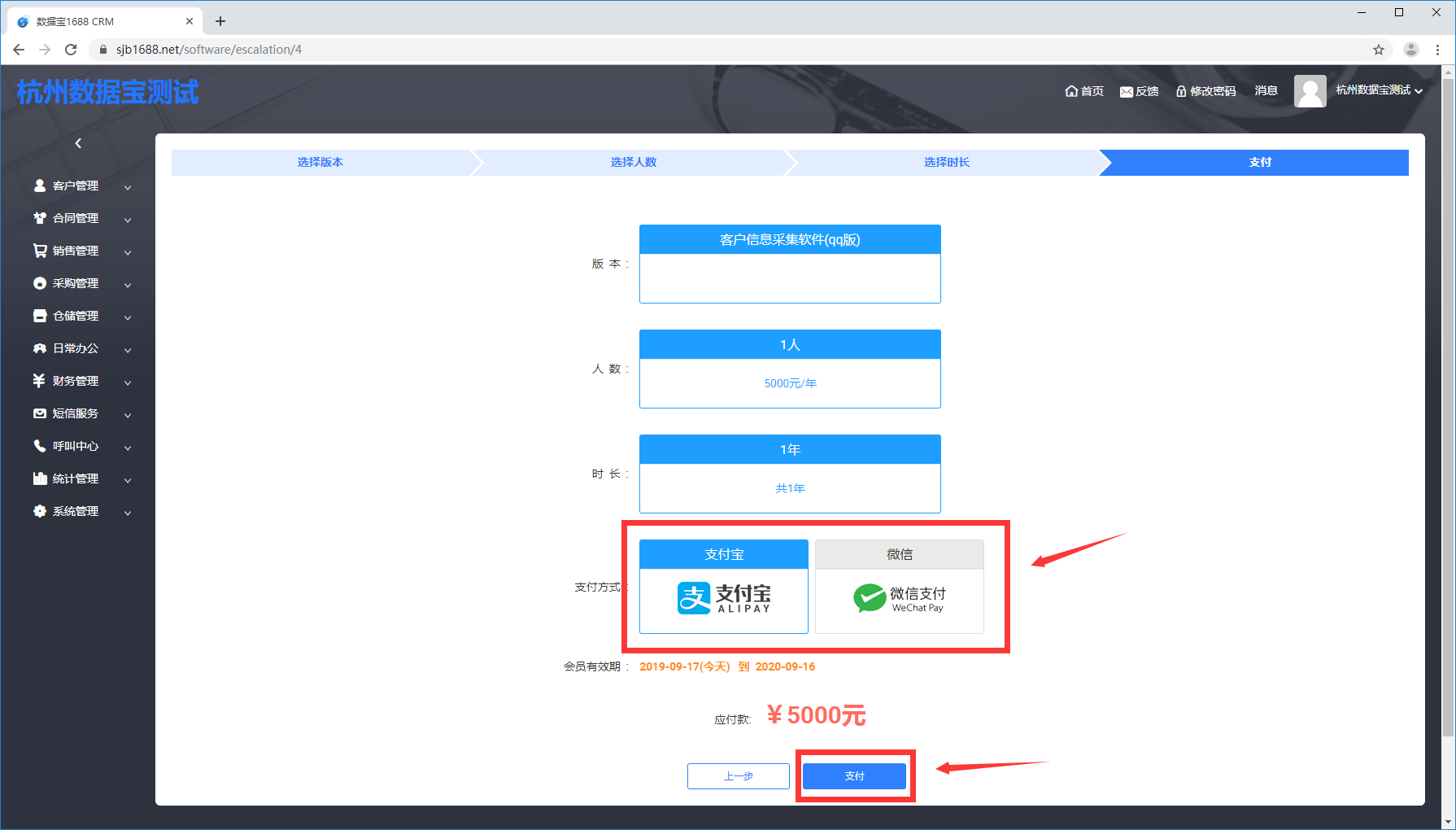The width and height of the screenshot is (1456, 830).
Task: Click the 首页 link text
Action: tap(1092, 91)
